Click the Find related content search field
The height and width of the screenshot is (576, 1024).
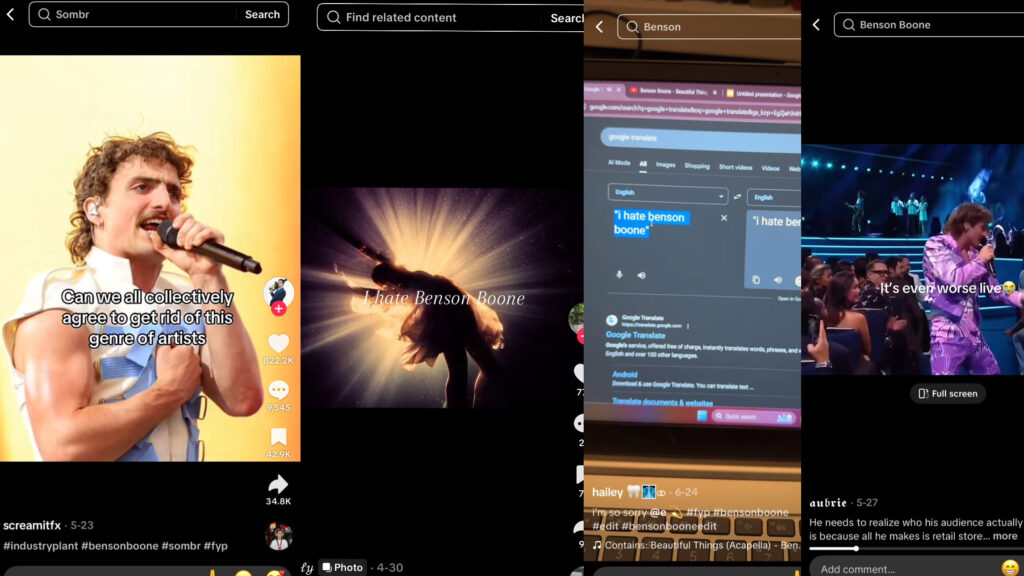click(451, 18)
